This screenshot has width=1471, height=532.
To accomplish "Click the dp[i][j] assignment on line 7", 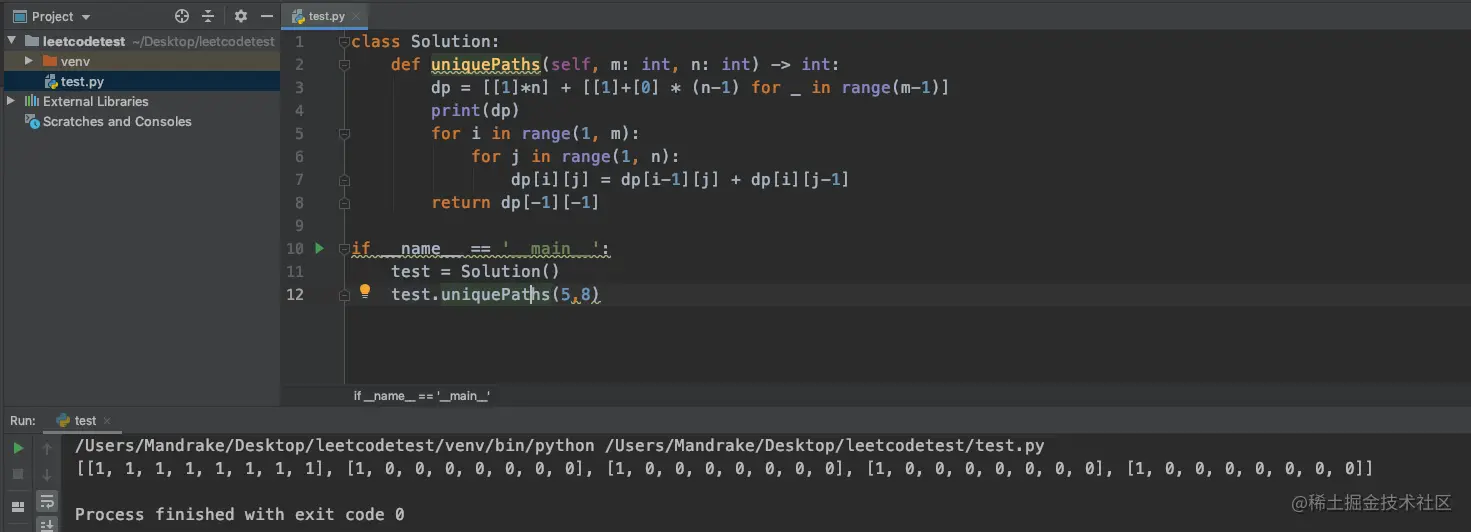I will tap(680, 180).
